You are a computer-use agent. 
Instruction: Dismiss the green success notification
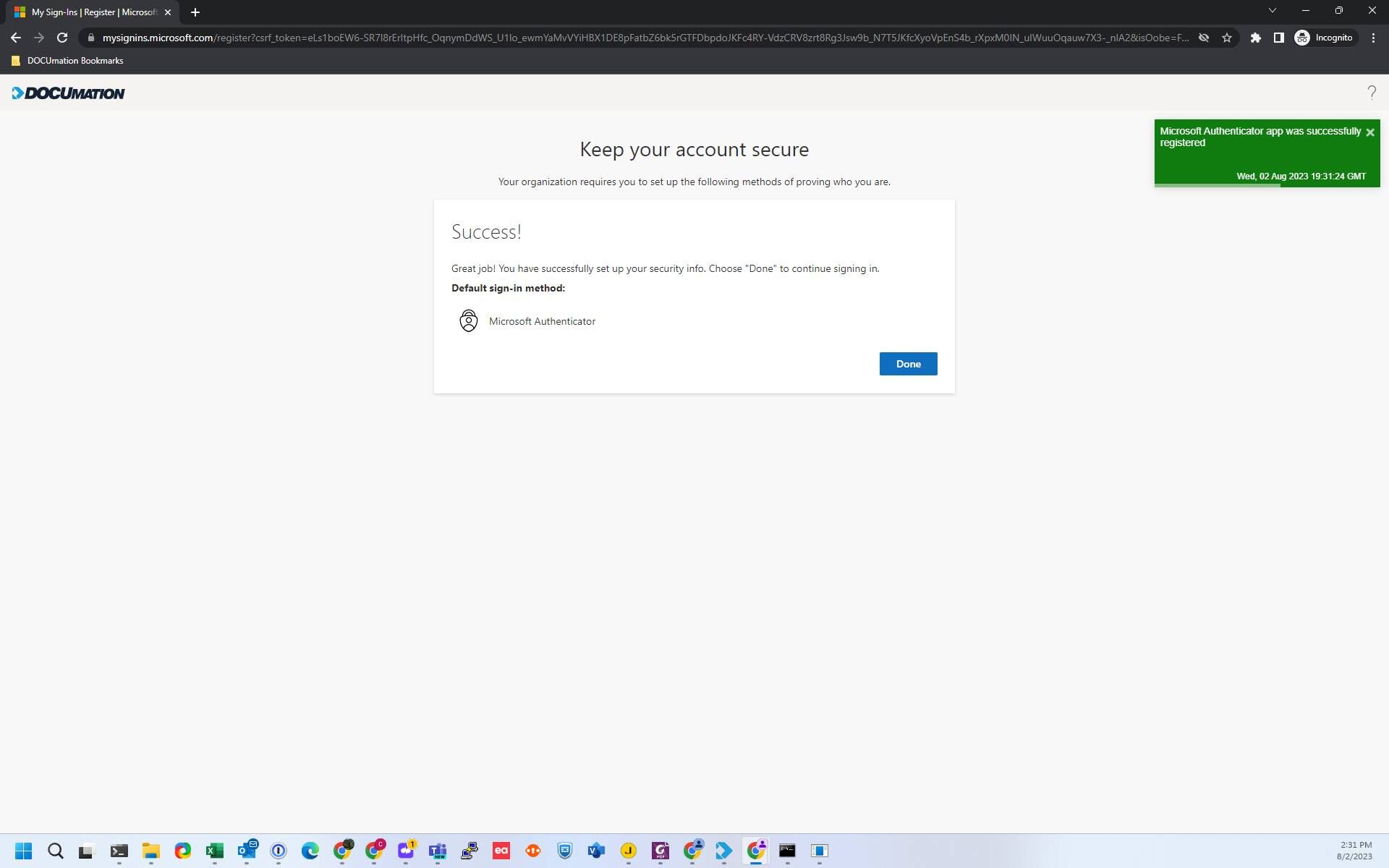[x=1370, y=132]
